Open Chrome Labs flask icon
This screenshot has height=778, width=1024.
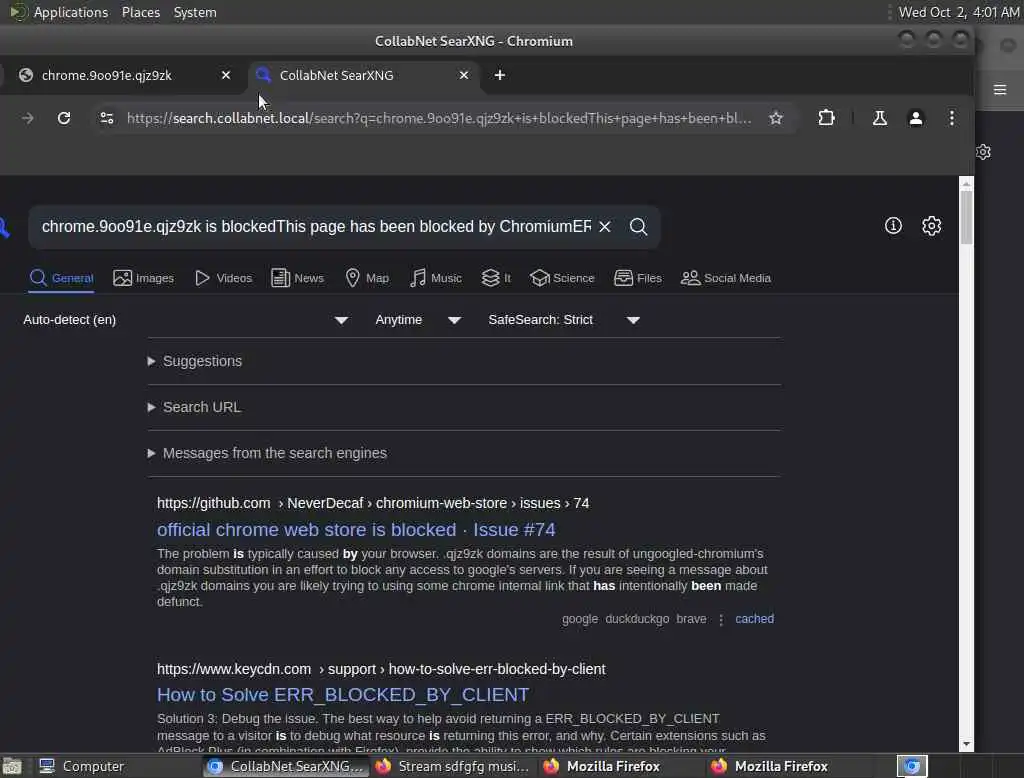point(880,118)
